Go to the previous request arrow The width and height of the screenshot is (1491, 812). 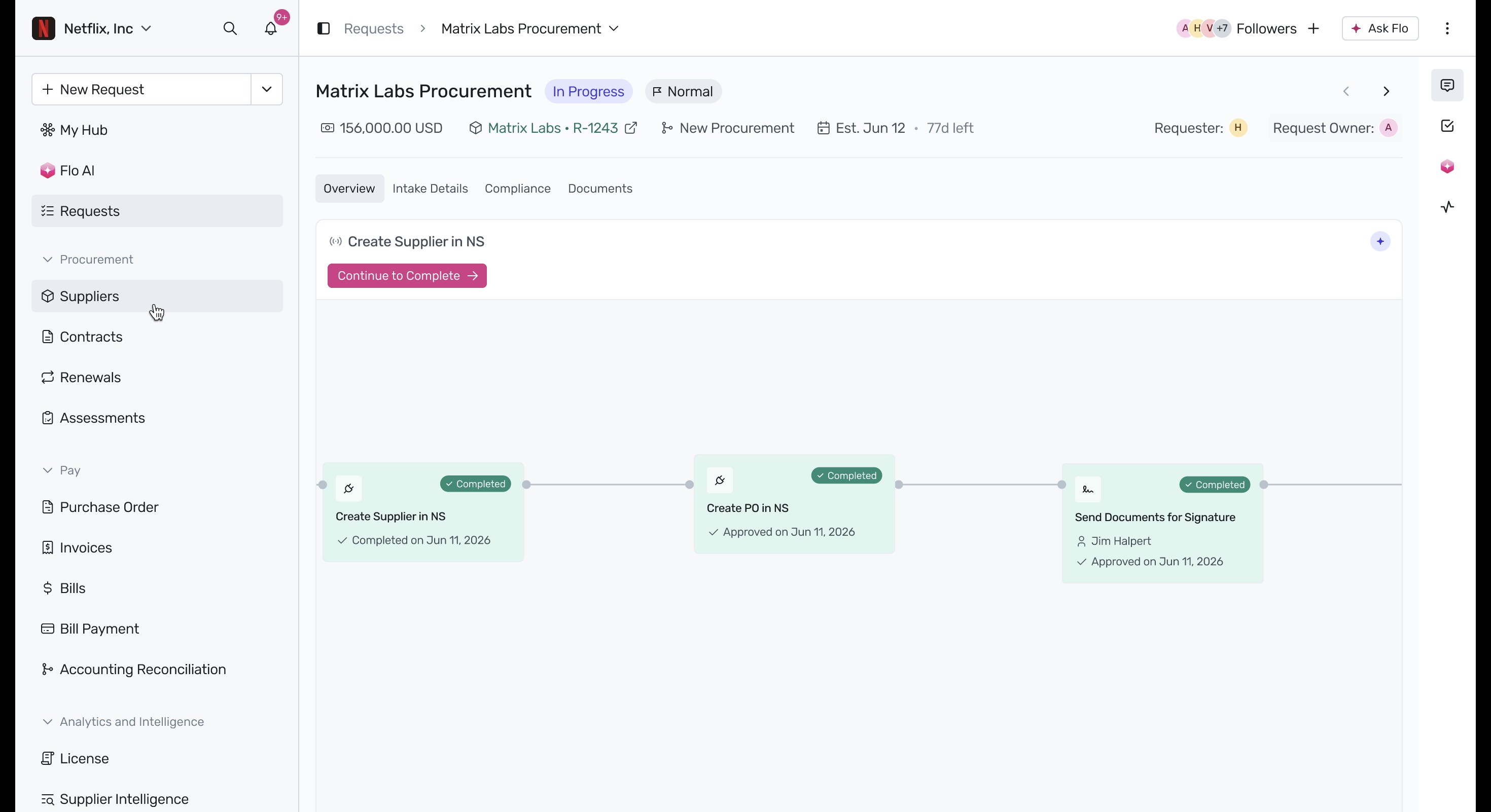1346,91
